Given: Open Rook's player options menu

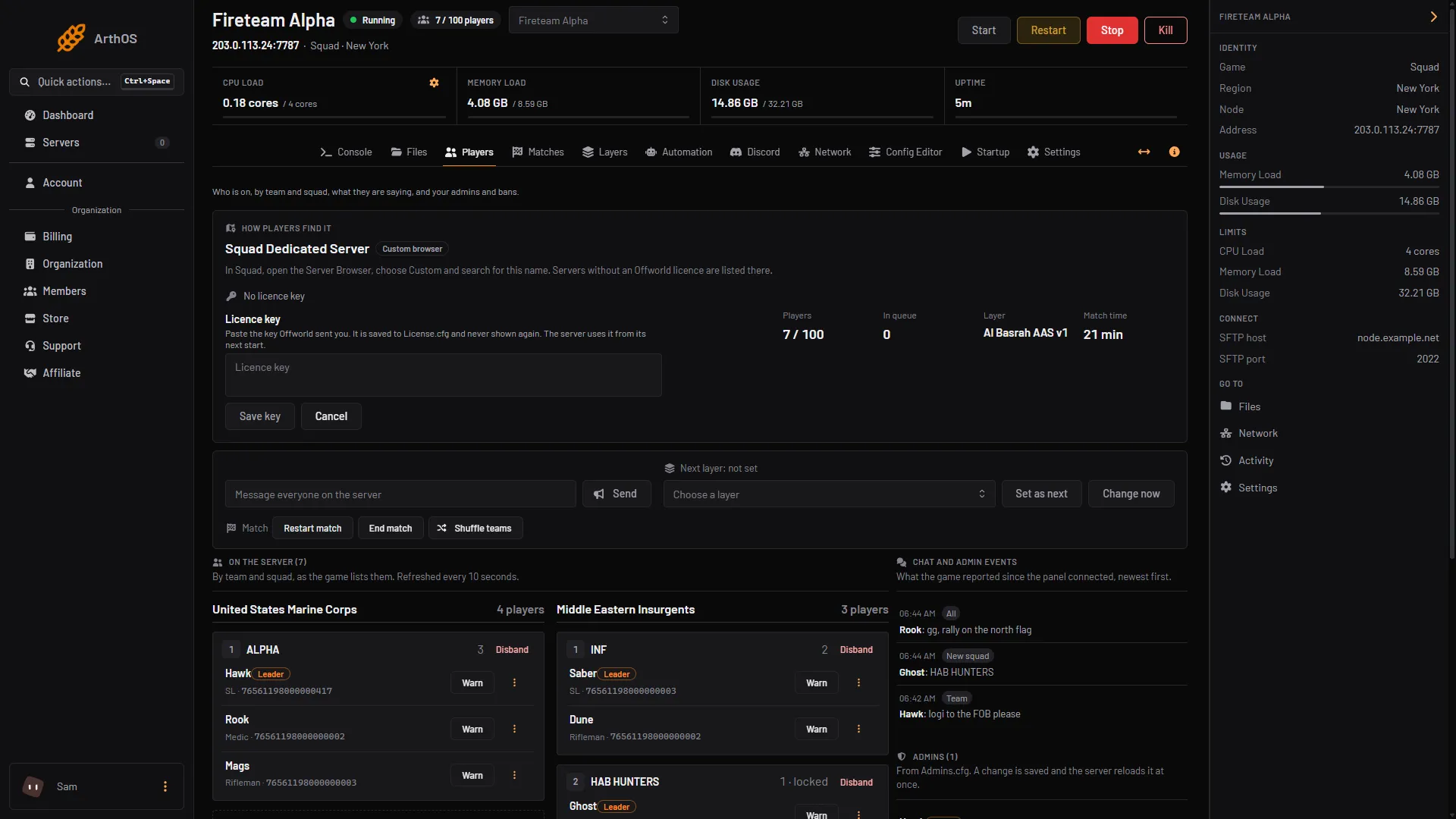Looking at the screenshot, I should click(514, 729).
